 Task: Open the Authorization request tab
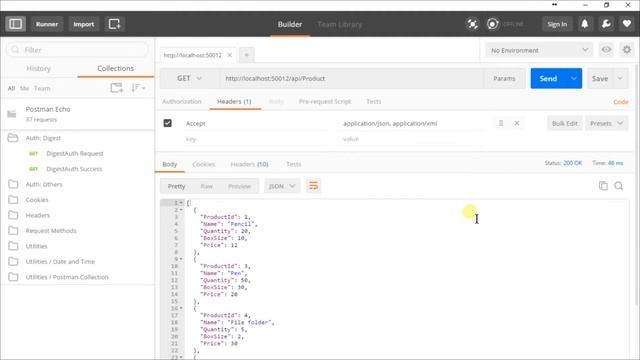click(x=182, y=101)
